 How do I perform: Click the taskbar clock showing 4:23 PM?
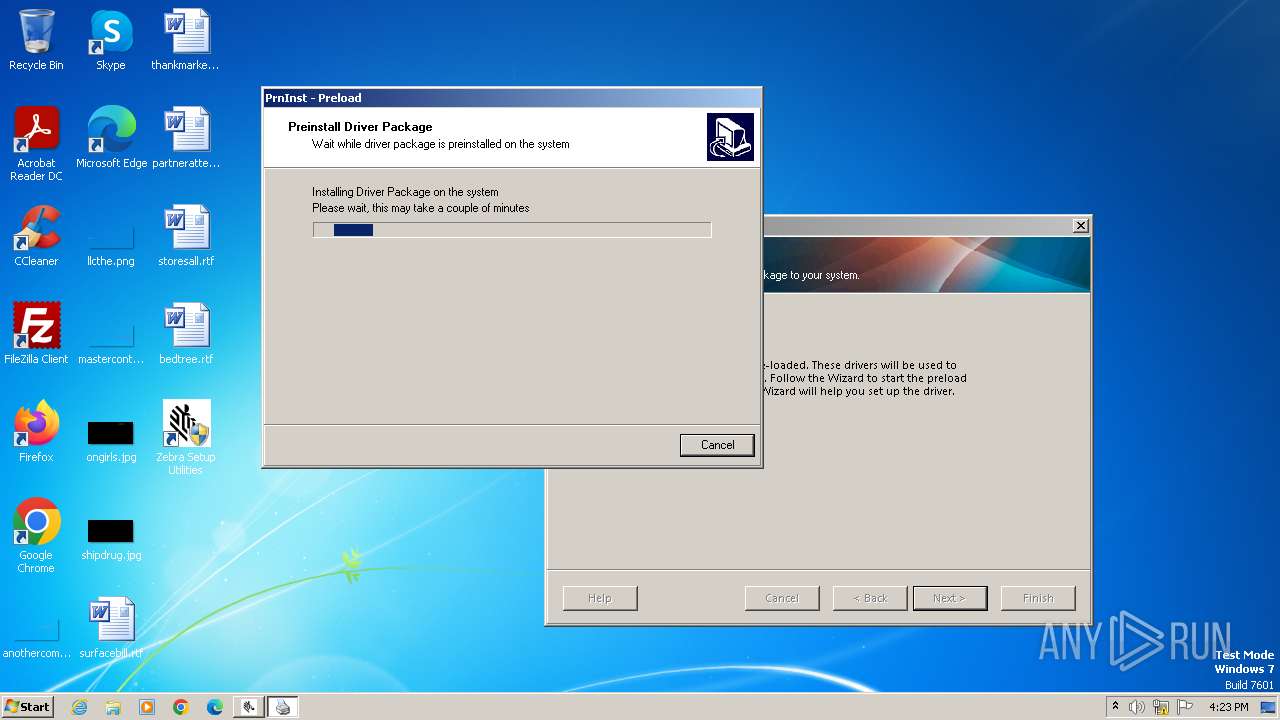1228,707
